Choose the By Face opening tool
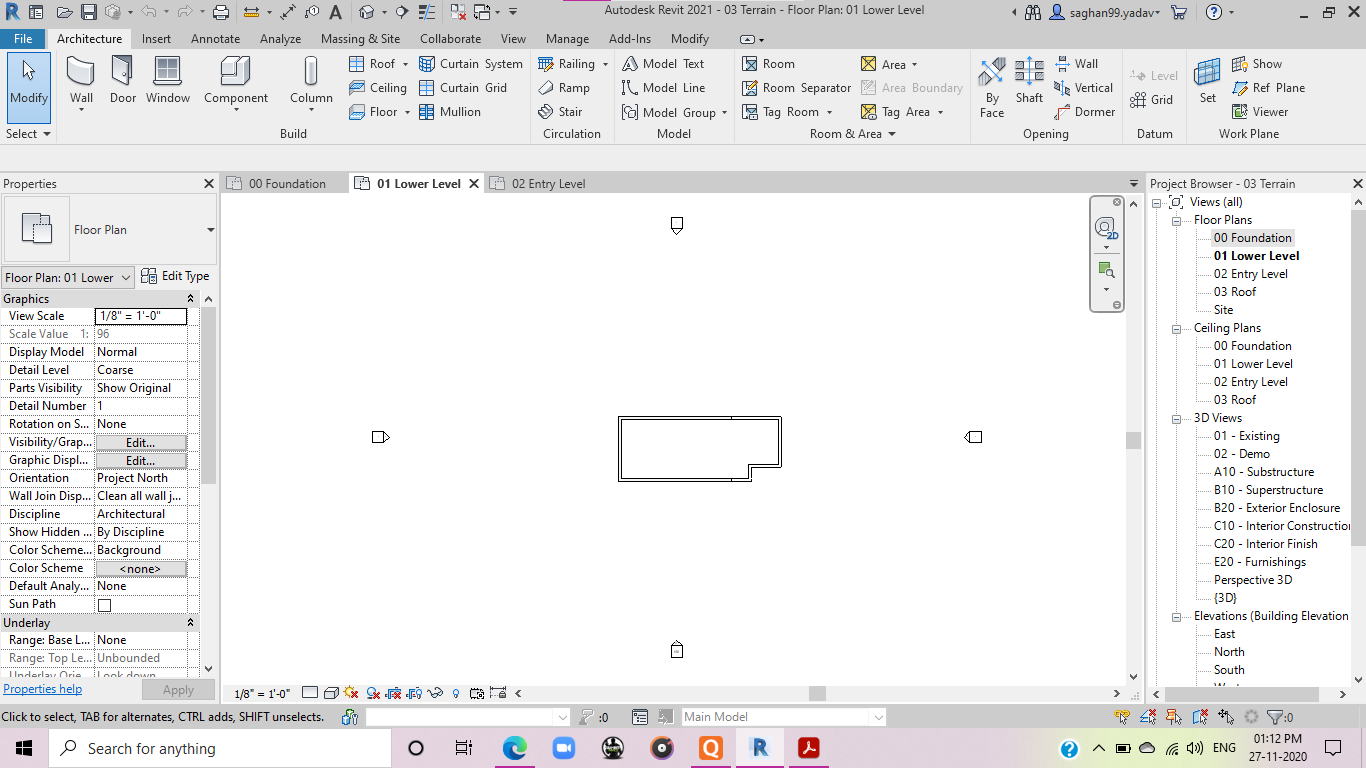 click(x=992, y=88)
